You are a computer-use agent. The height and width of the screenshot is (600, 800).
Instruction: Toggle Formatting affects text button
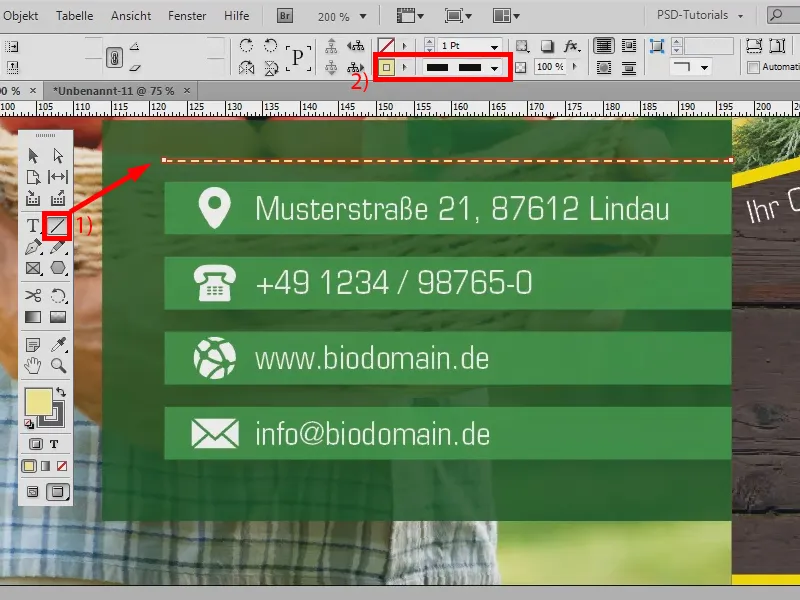point(54,444)
